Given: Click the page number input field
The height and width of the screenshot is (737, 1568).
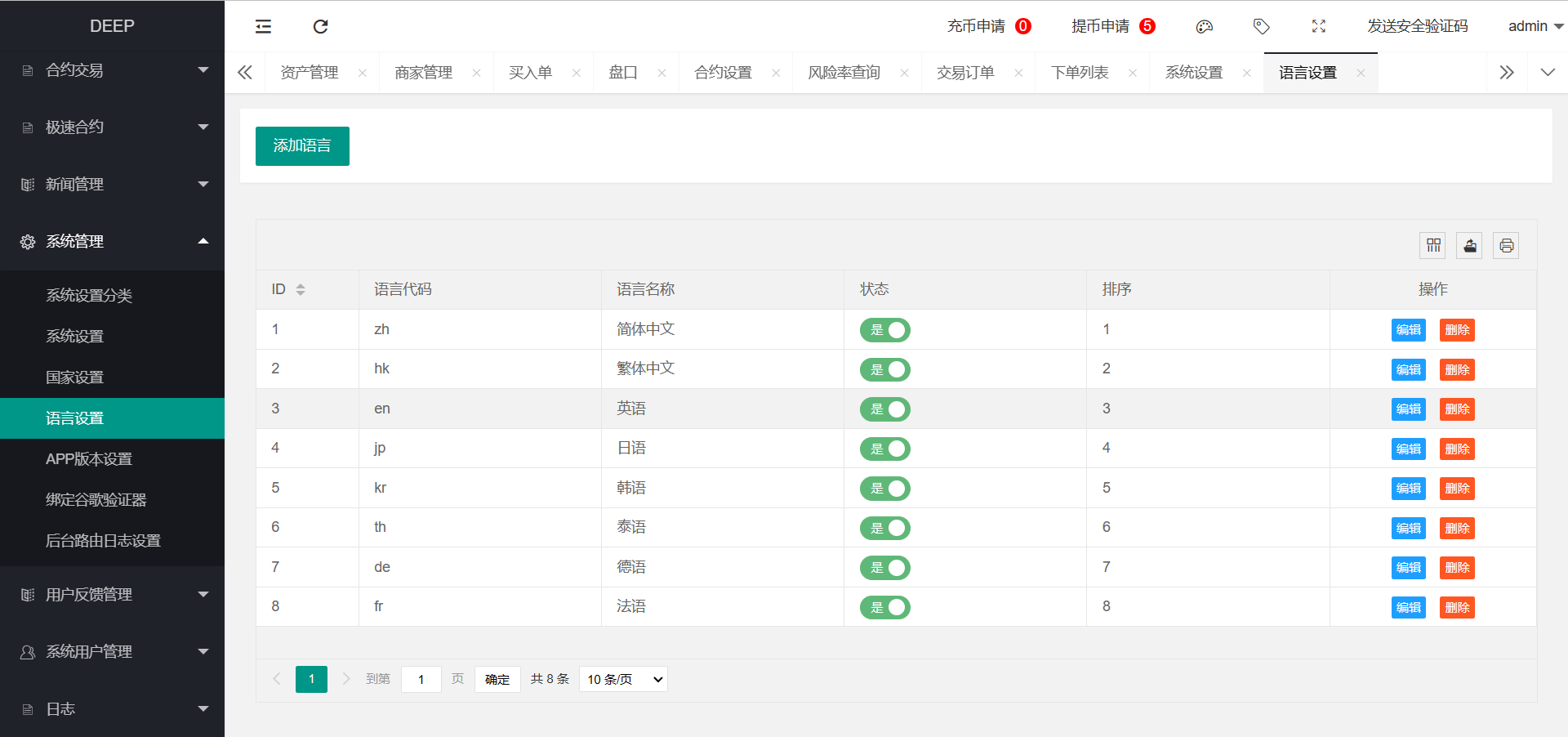Looking at the screenshot, I should pyautogui.click(x=421, y=679).
